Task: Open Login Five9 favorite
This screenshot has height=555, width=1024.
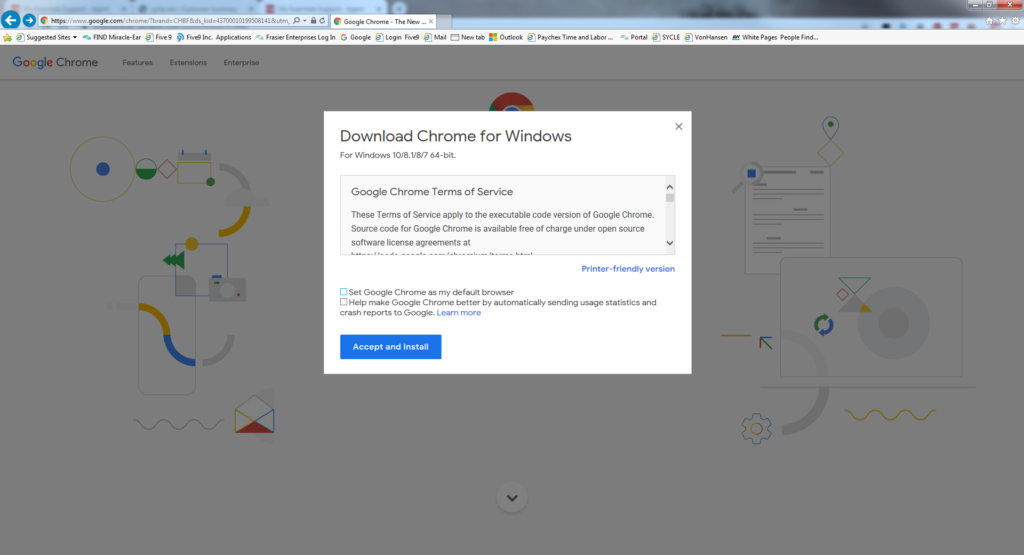Action: (397, 37)
